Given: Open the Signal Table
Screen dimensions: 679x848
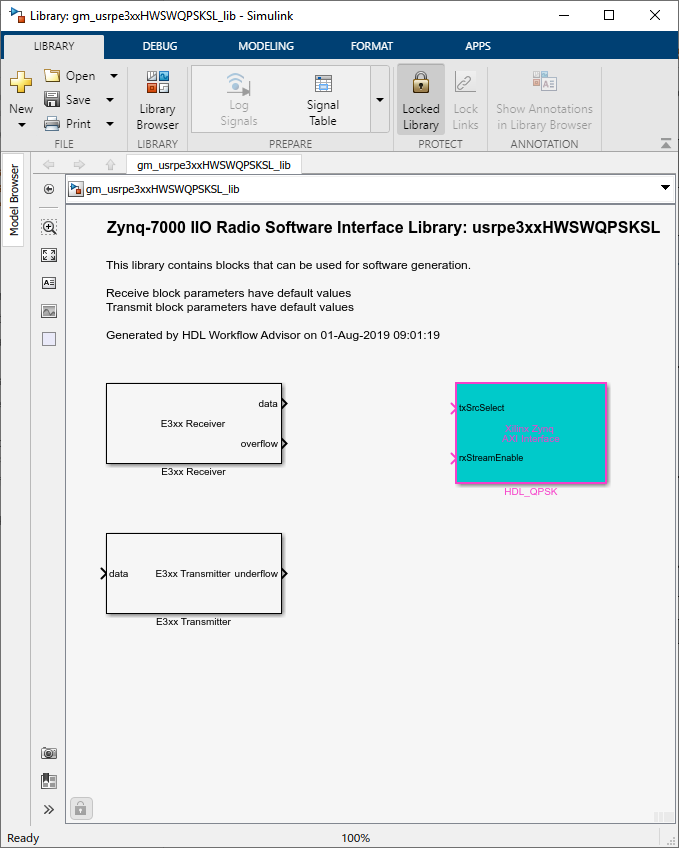Looking at the screenshot, I should (323, 101).
